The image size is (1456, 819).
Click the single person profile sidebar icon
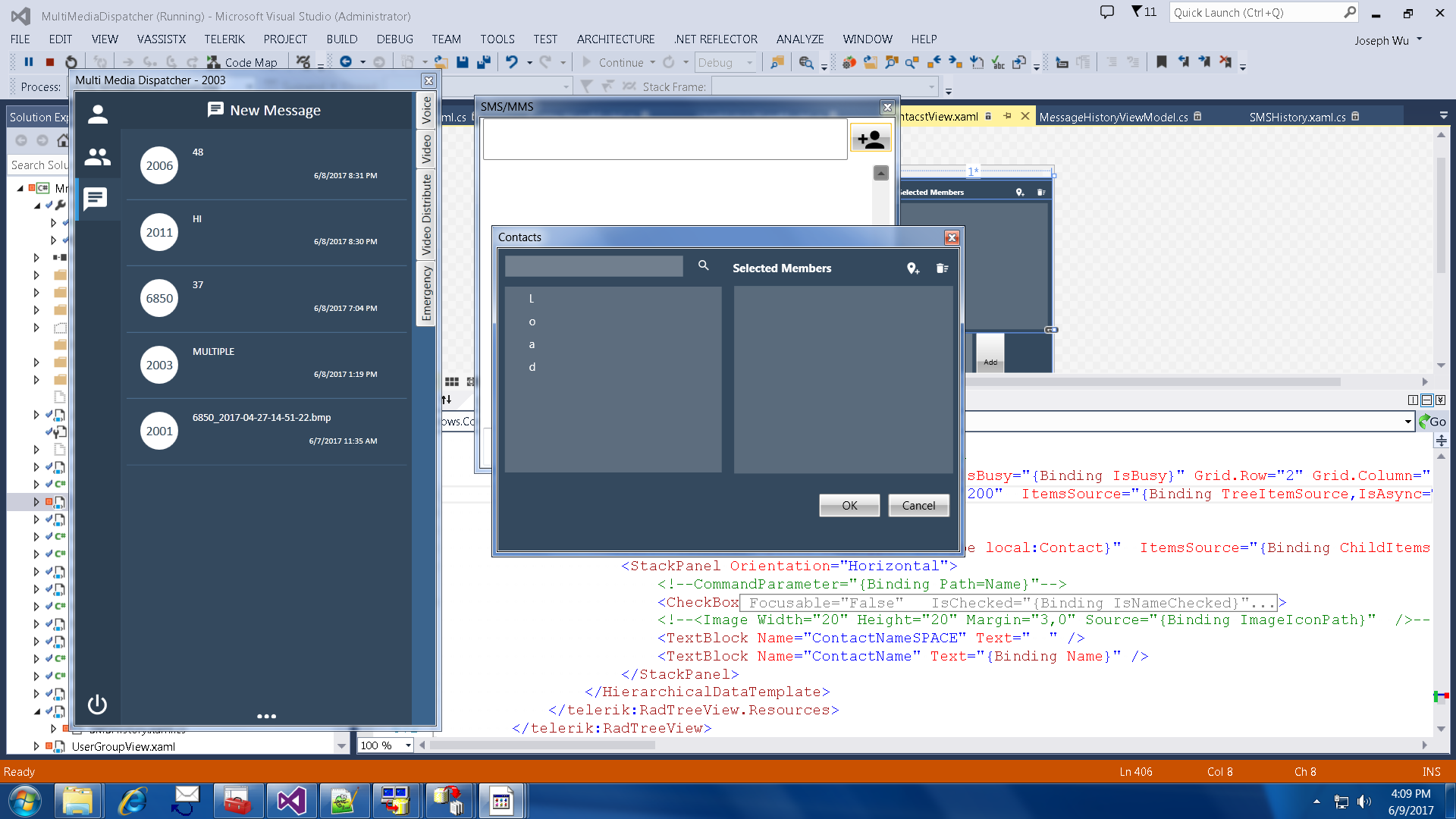click(x=97, y=115)
